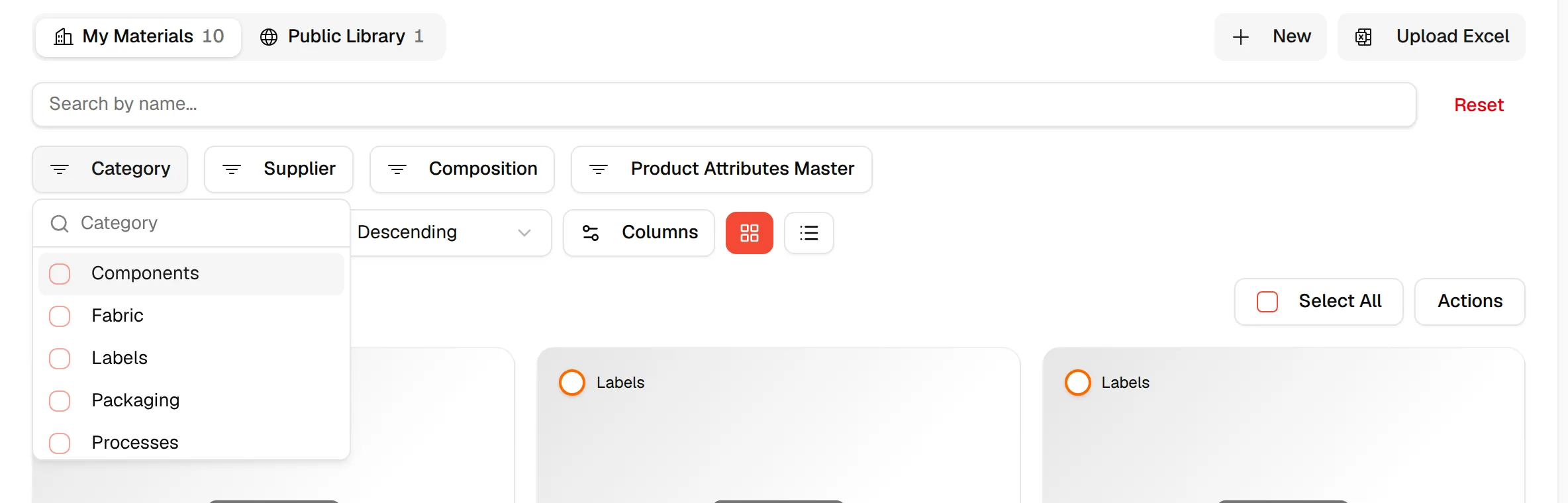The image size is (1568, 503).
Task: Open the Public Library tab
Action: [x=342, y=37]
